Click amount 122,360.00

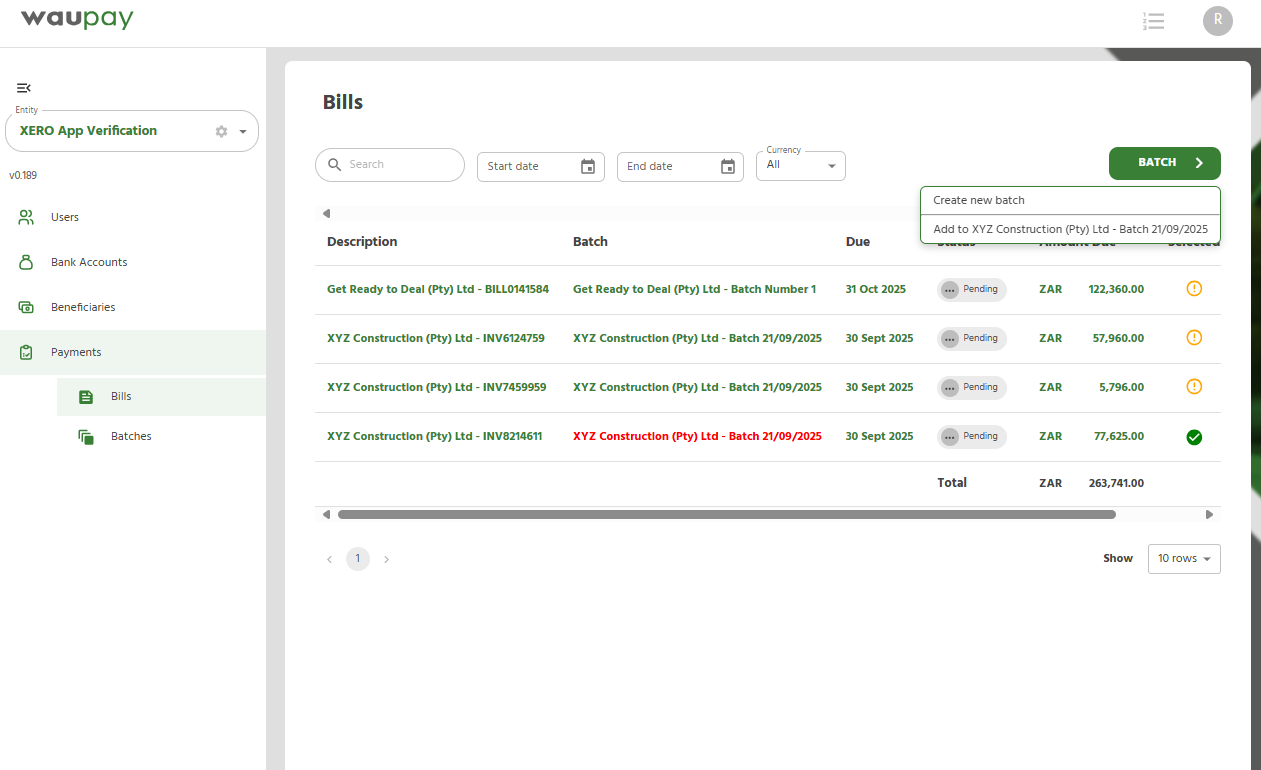pos(1116,289)
